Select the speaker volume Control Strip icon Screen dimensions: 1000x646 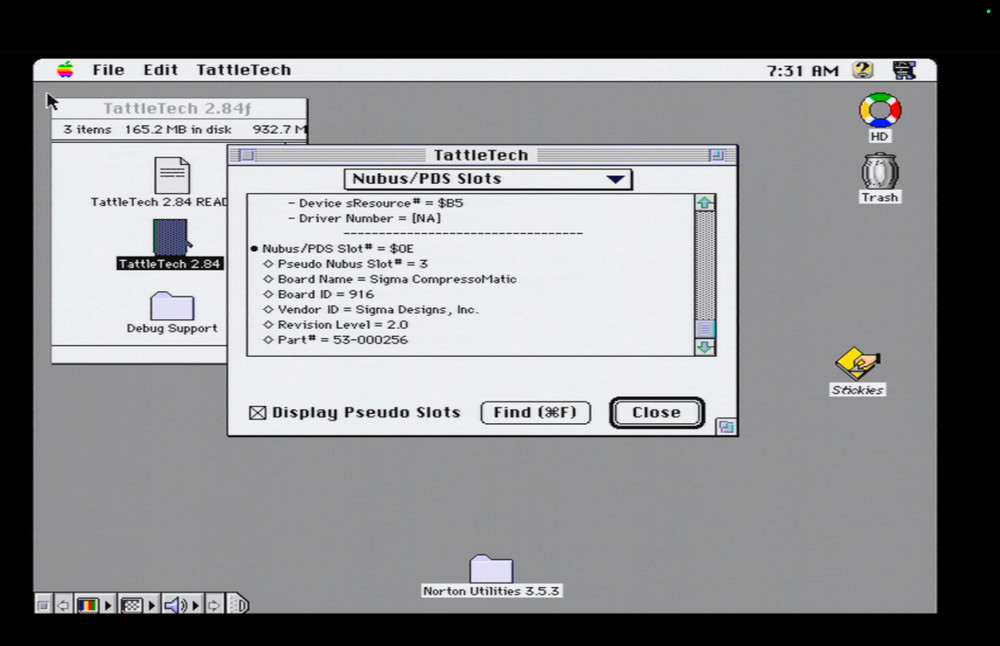point(172,605)
